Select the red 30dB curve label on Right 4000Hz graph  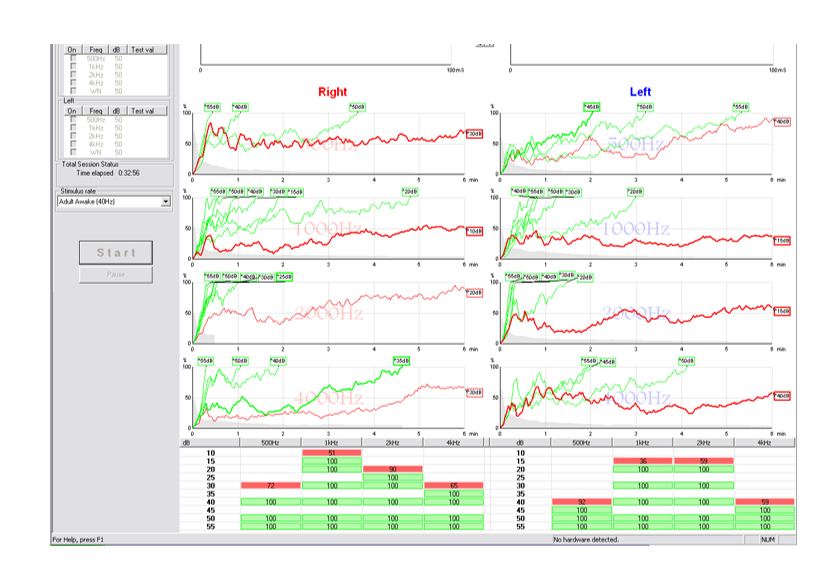pos(474,393)
